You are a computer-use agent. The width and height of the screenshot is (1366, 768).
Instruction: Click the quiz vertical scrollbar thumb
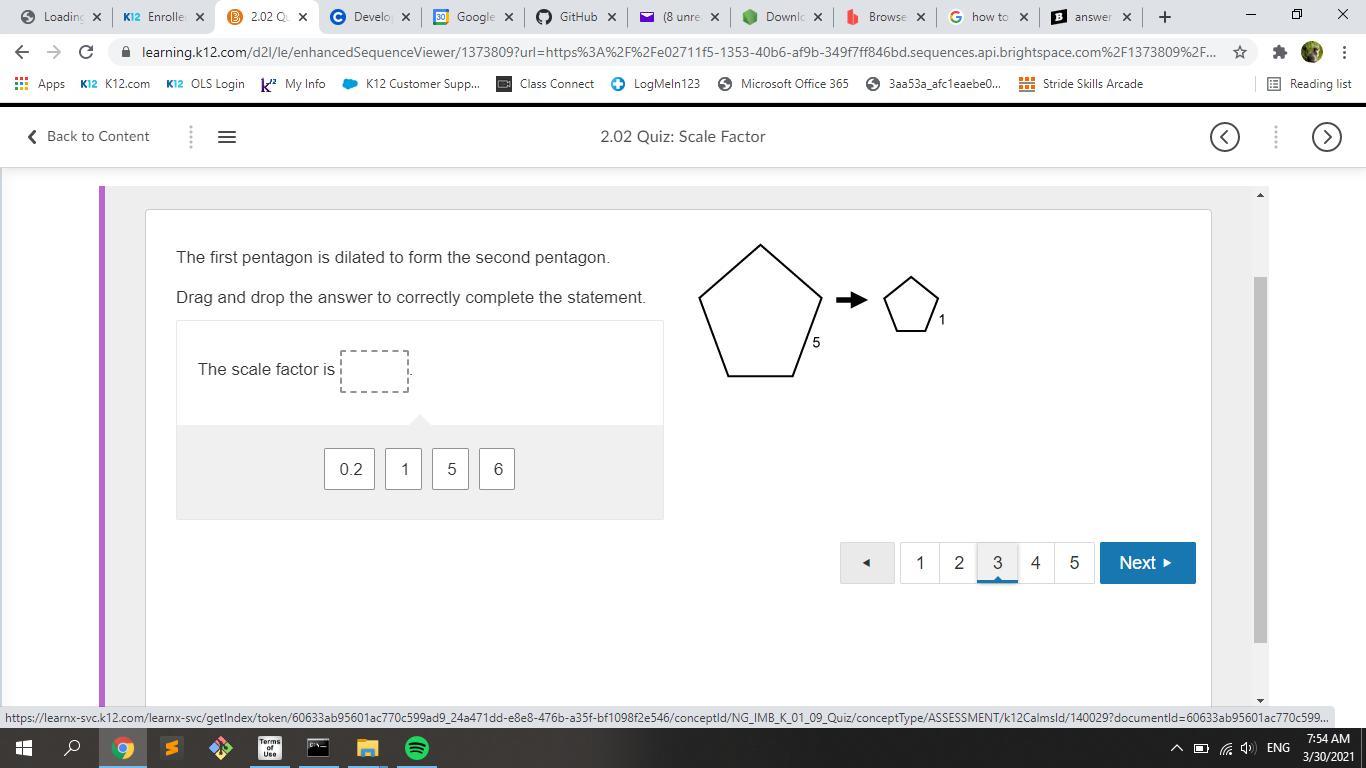[1260, 460]
